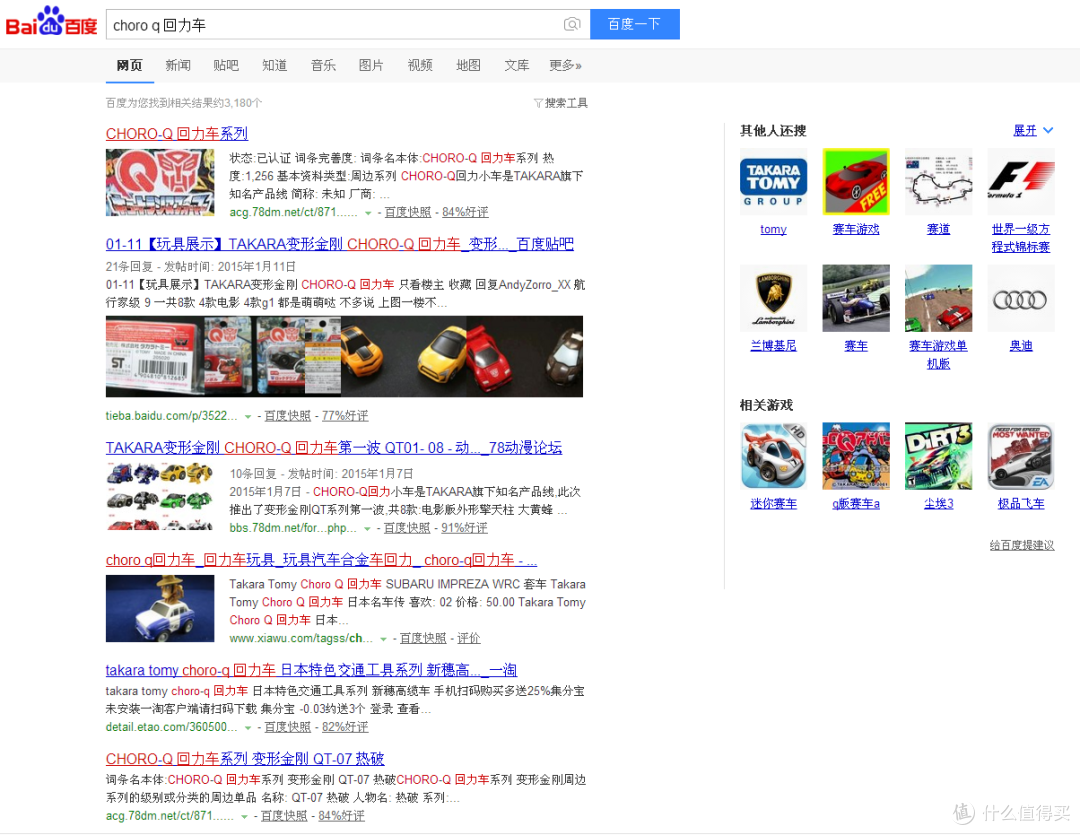Click the 77%好评 rating link
1080x835 pixels.
[x=345, y=416]
